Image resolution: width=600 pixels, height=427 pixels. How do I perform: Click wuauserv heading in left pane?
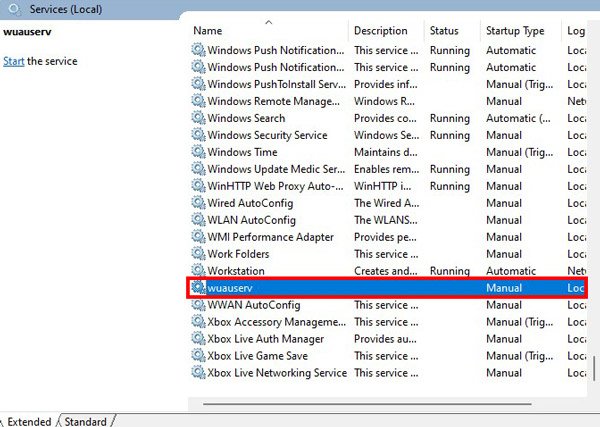pos(27,32)
